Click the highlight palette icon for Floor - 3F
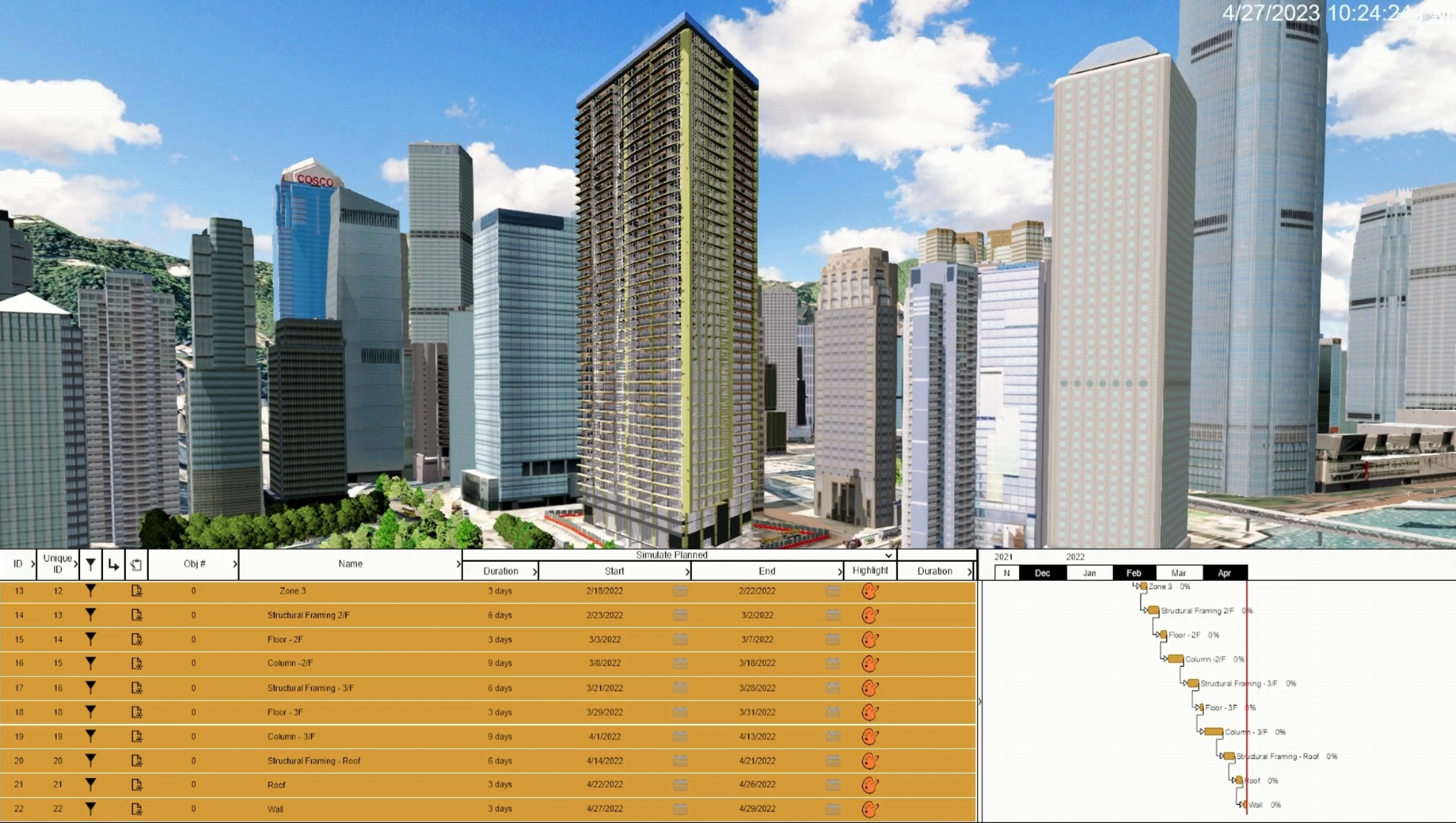The width and height of the screenshot is (1456, 823). click(870, 712)
